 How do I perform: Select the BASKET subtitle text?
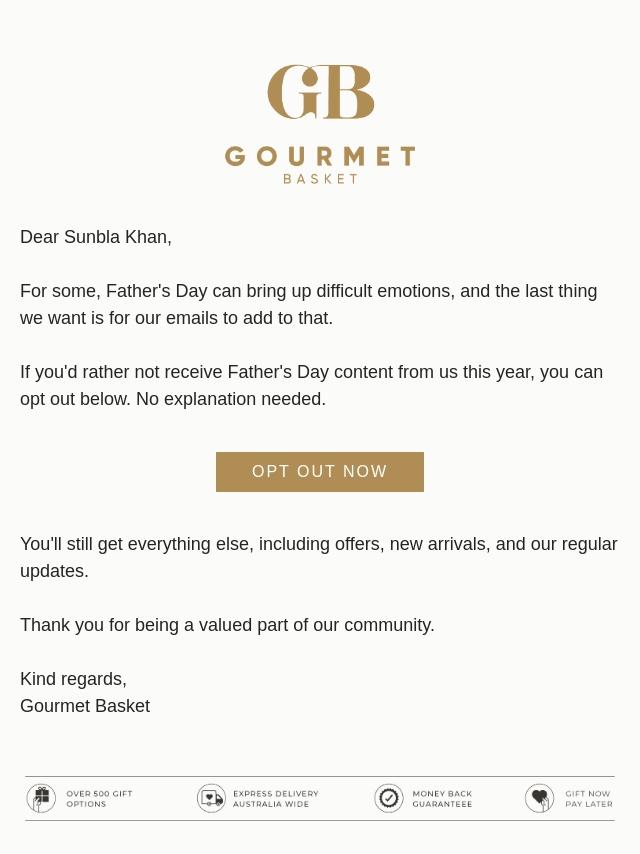click(x=320, y=179)
